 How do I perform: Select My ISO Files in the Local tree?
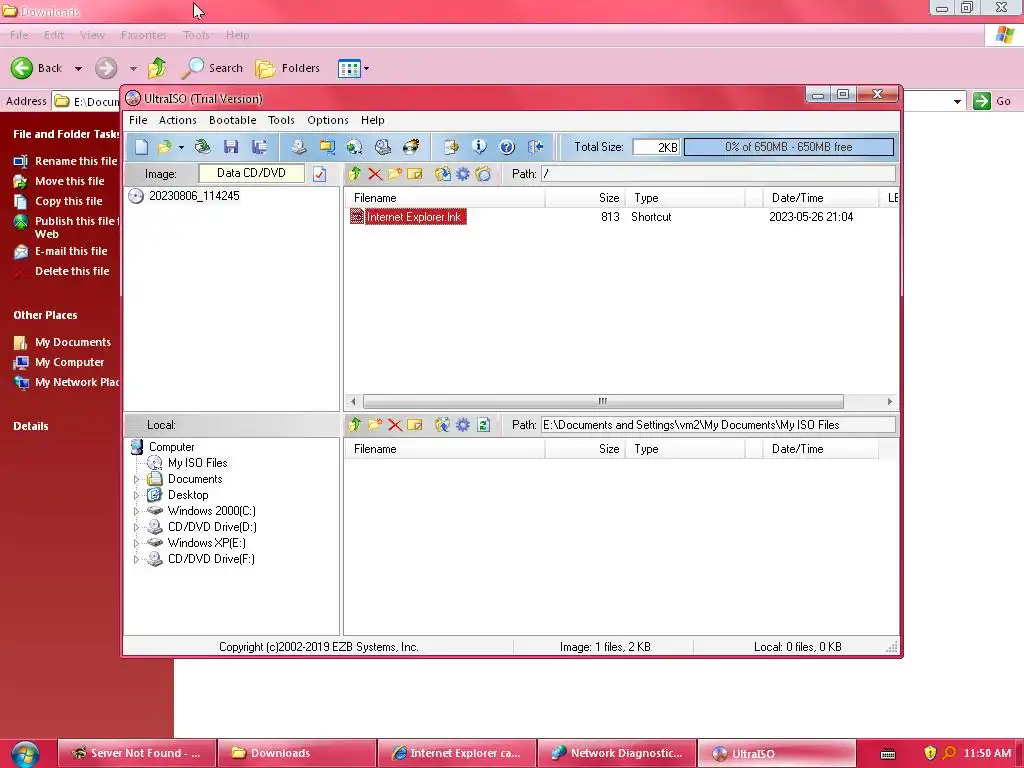pos(197,463)
